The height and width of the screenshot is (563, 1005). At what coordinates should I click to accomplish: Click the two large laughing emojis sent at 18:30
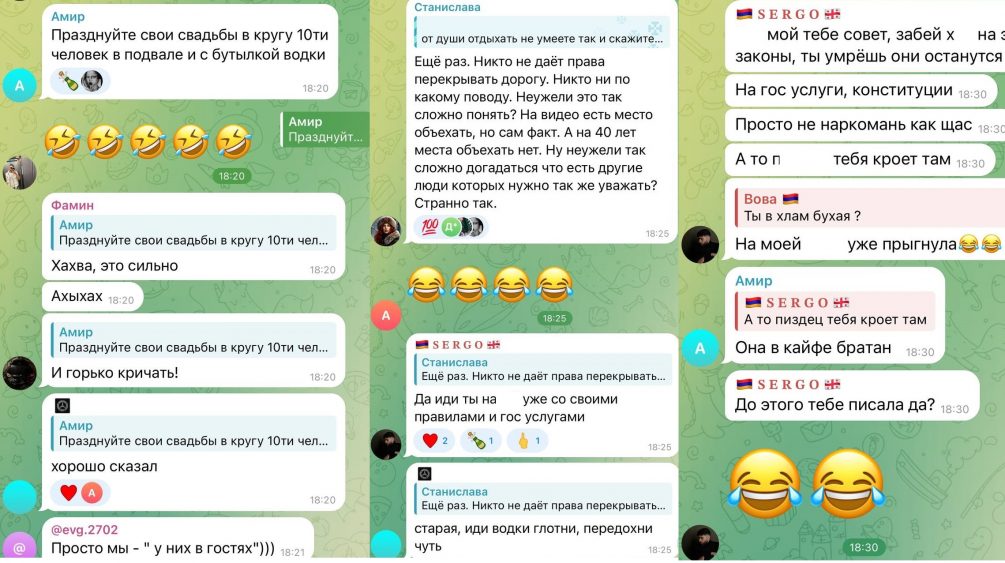tap(806, 483)
